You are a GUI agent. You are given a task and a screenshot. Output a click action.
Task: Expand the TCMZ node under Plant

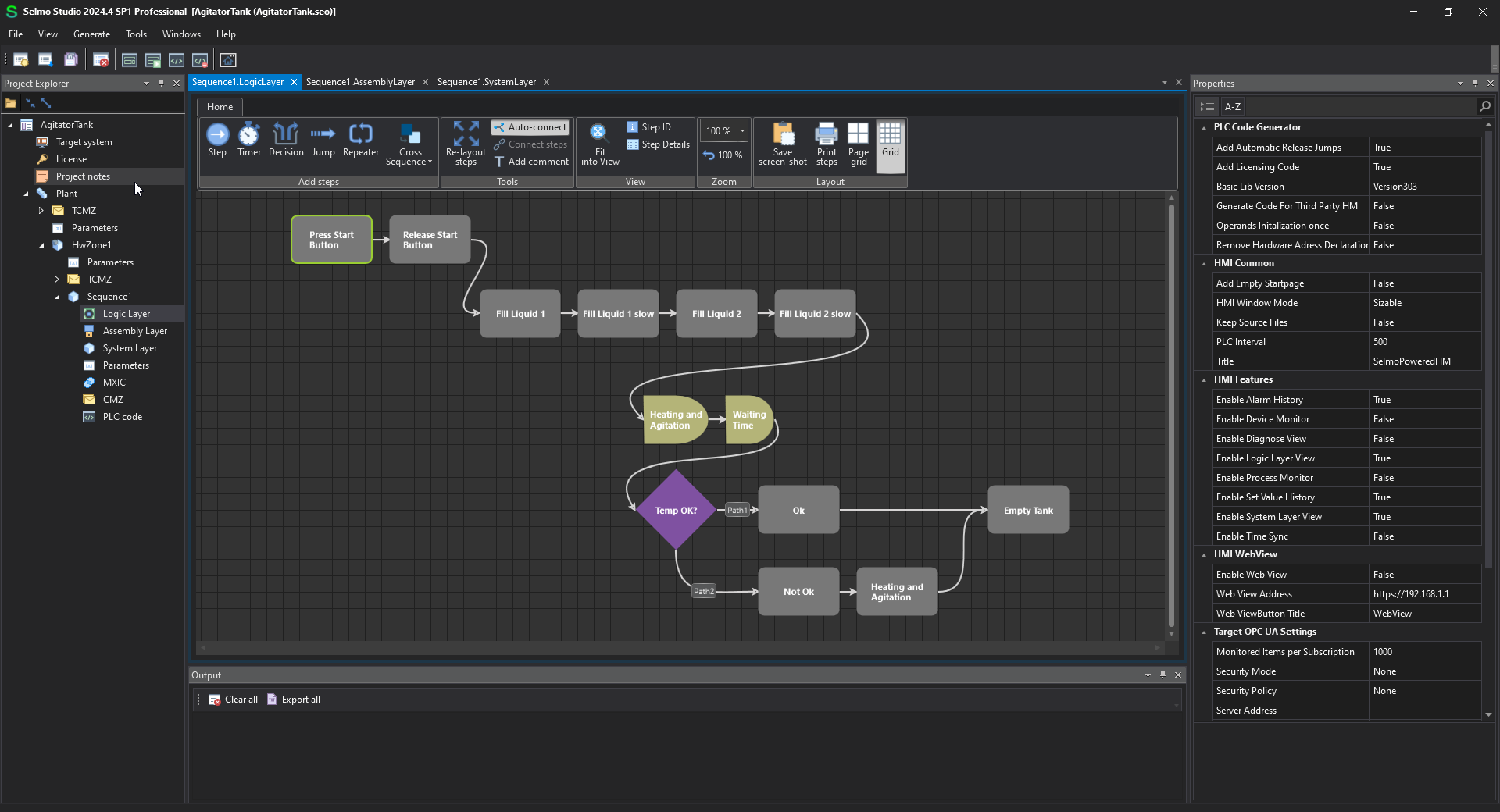(x=41, y=211)
